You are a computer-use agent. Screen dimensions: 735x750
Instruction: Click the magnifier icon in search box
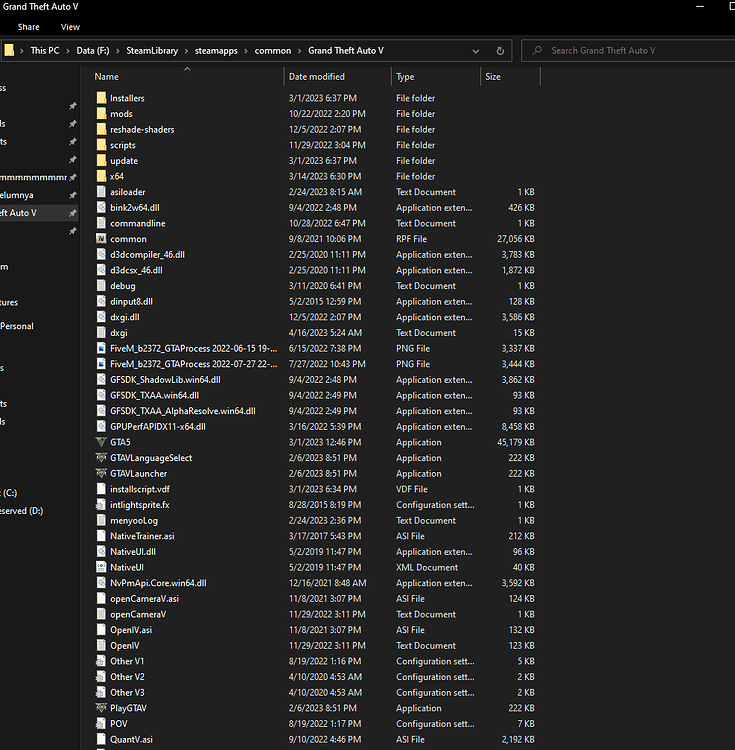pos(537,50)
